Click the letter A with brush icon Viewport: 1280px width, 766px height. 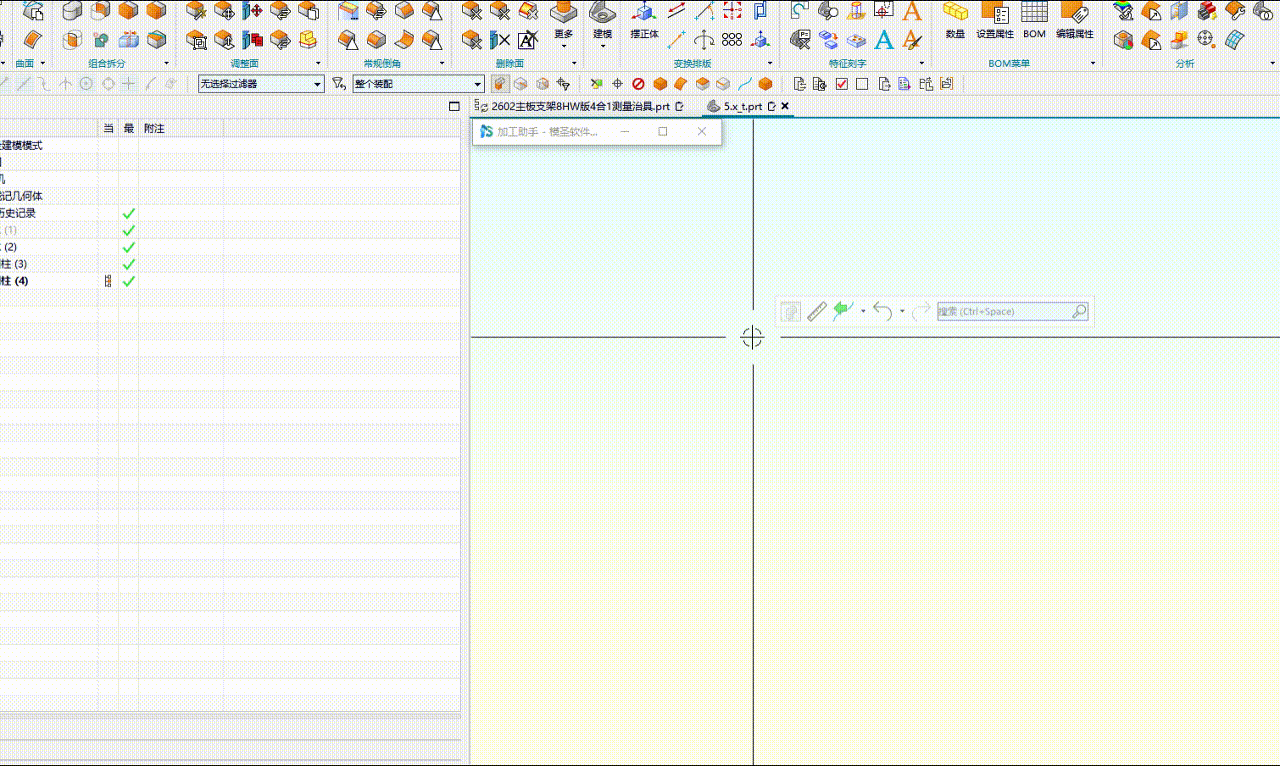pos(911,40)
